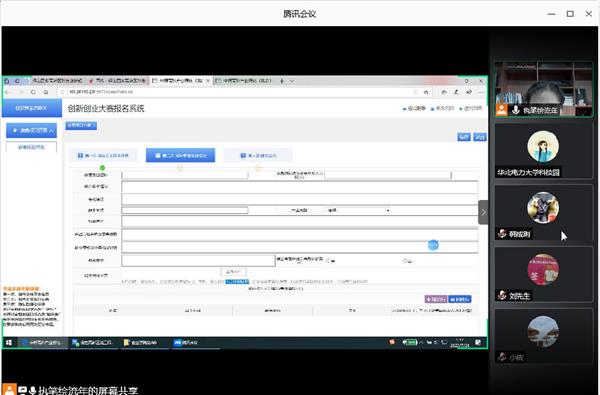Image resolution: width=600 pixels, height=395 pixels.
Task: Click the middle header link at top right
Action: click(x=442, y=108)
